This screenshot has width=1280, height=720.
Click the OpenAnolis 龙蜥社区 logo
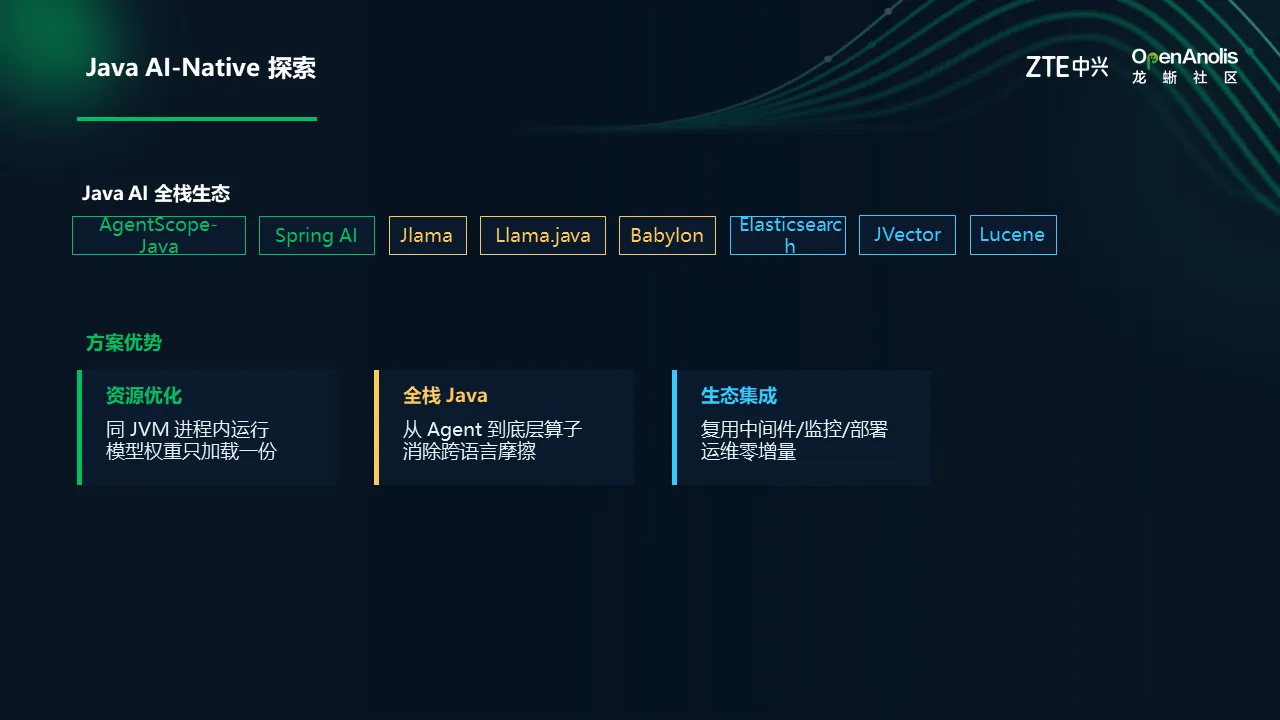pos(1185,66)
